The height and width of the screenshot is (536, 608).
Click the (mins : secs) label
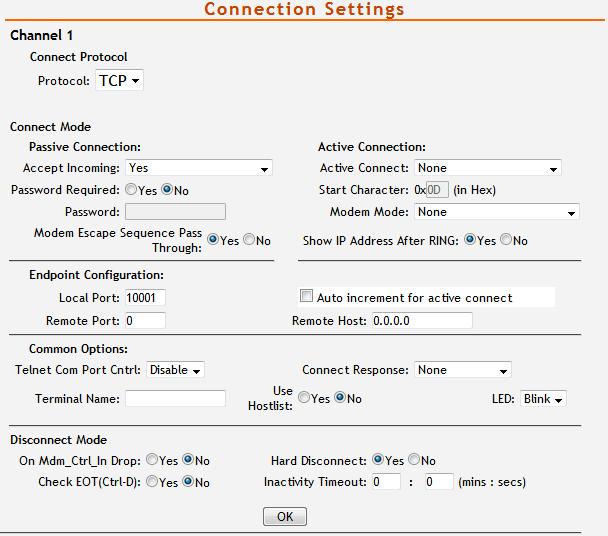(492, 482)
